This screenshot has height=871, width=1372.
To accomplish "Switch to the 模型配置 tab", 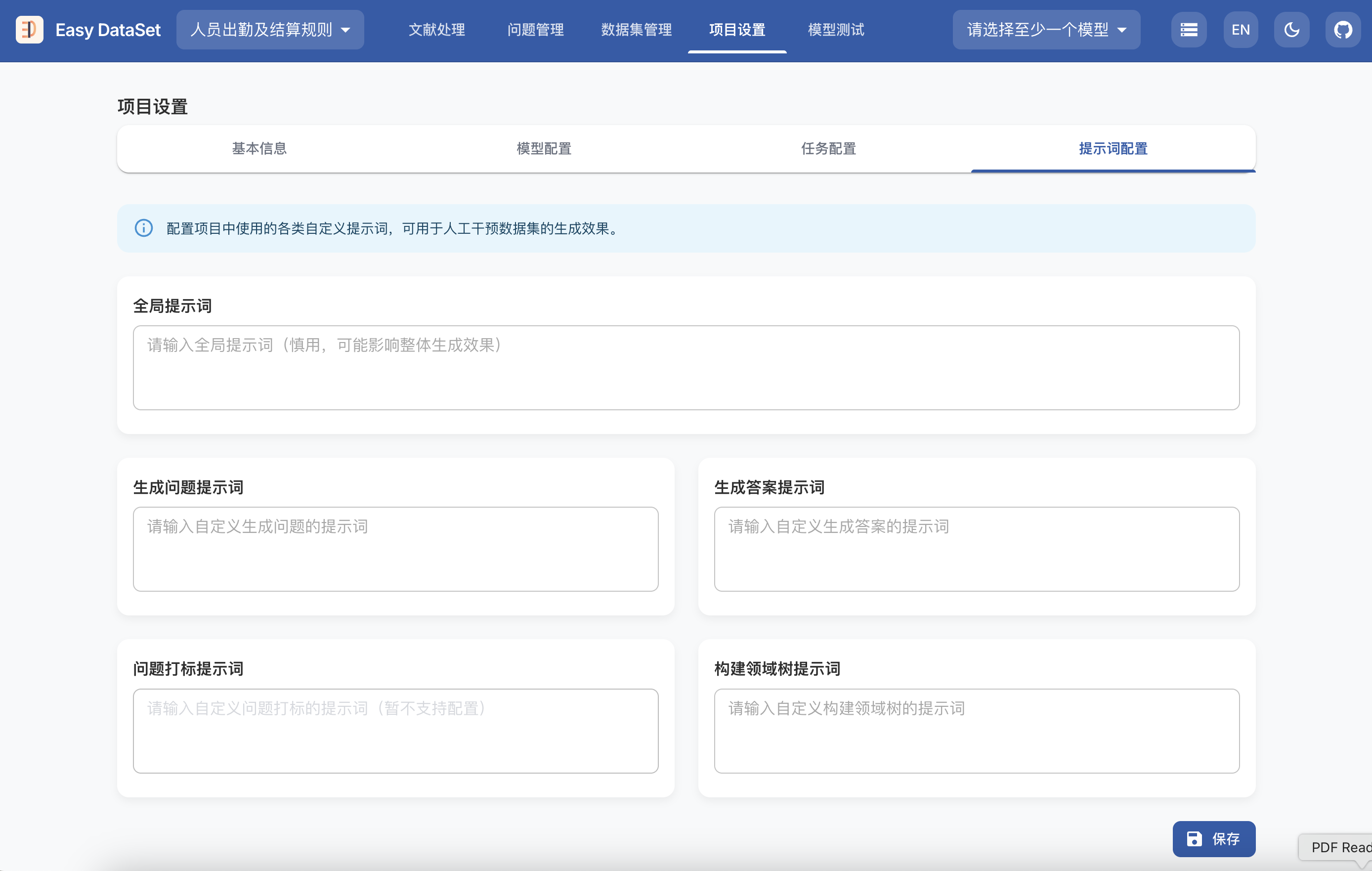I will click(x=544, y=149).
